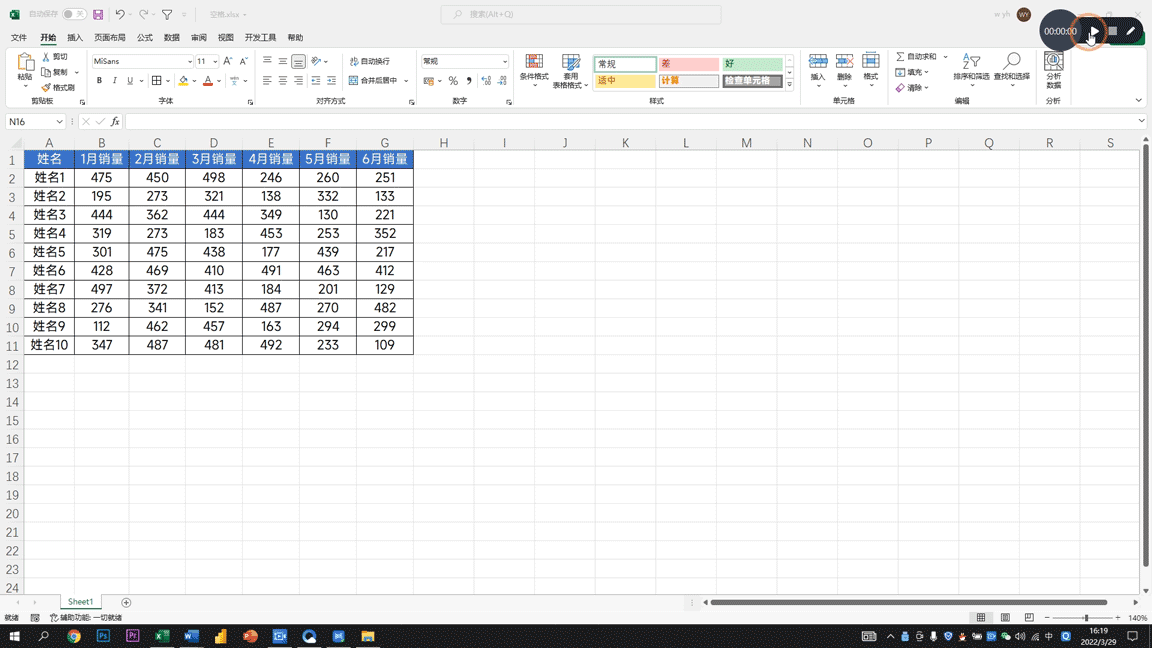Toggle italic formatting
1152x648 pixels.
pos(114,81)
